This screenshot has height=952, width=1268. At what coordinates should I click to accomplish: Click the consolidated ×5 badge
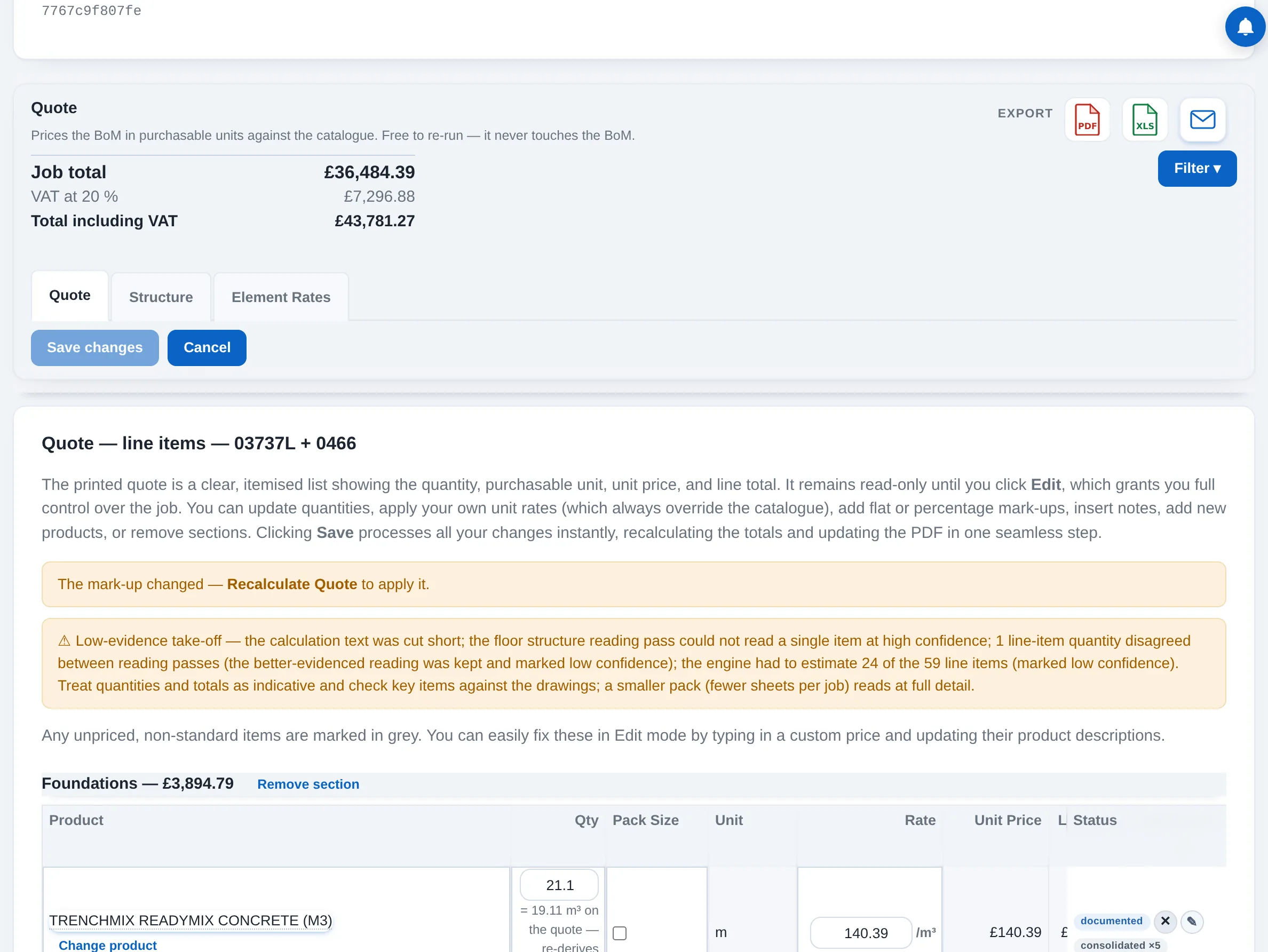[x=1120, y=945]
